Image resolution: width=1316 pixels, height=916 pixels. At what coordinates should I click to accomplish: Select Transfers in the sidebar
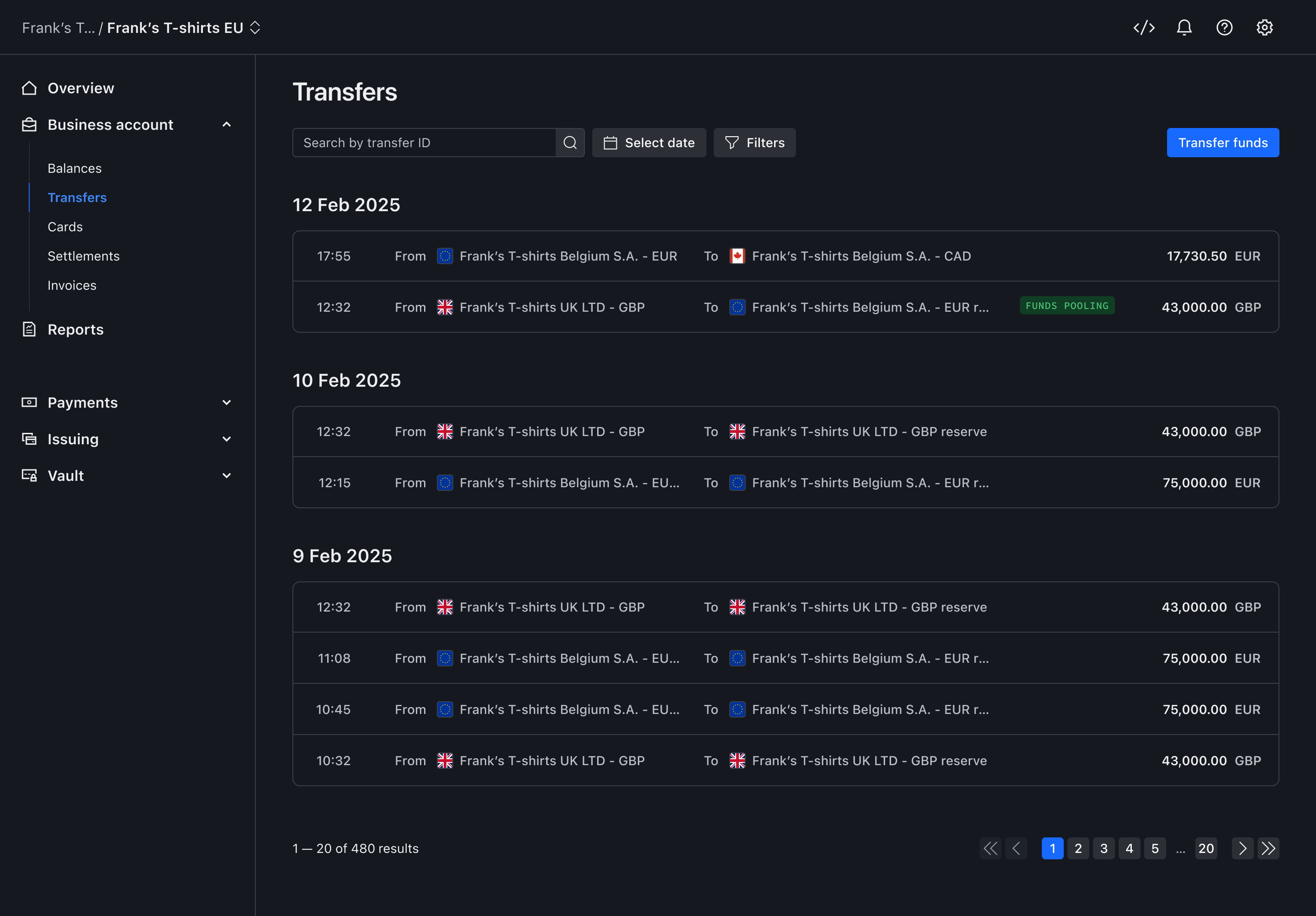(x=77, y=198)
